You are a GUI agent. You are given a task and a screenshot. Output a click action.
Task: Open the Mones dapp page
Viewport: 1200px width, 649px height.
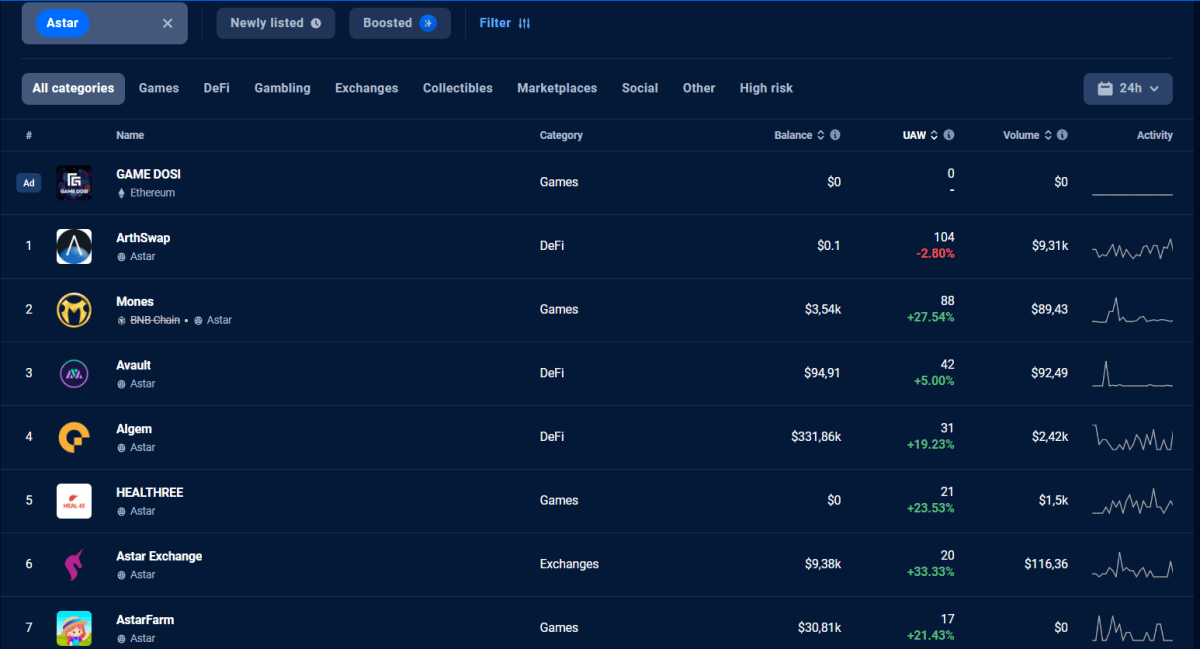[135, 301]
